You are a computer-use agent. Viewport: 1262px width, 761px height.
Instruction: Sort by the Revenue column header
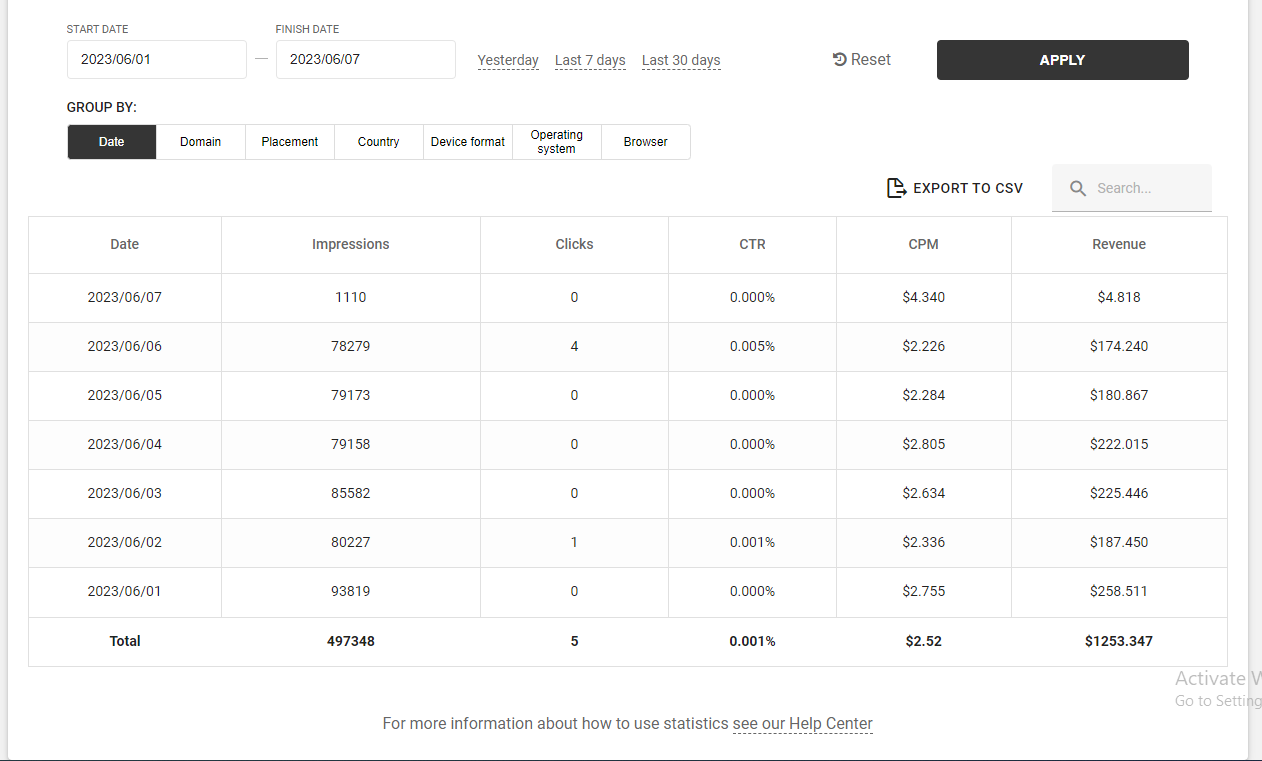tap(1119, 244)
